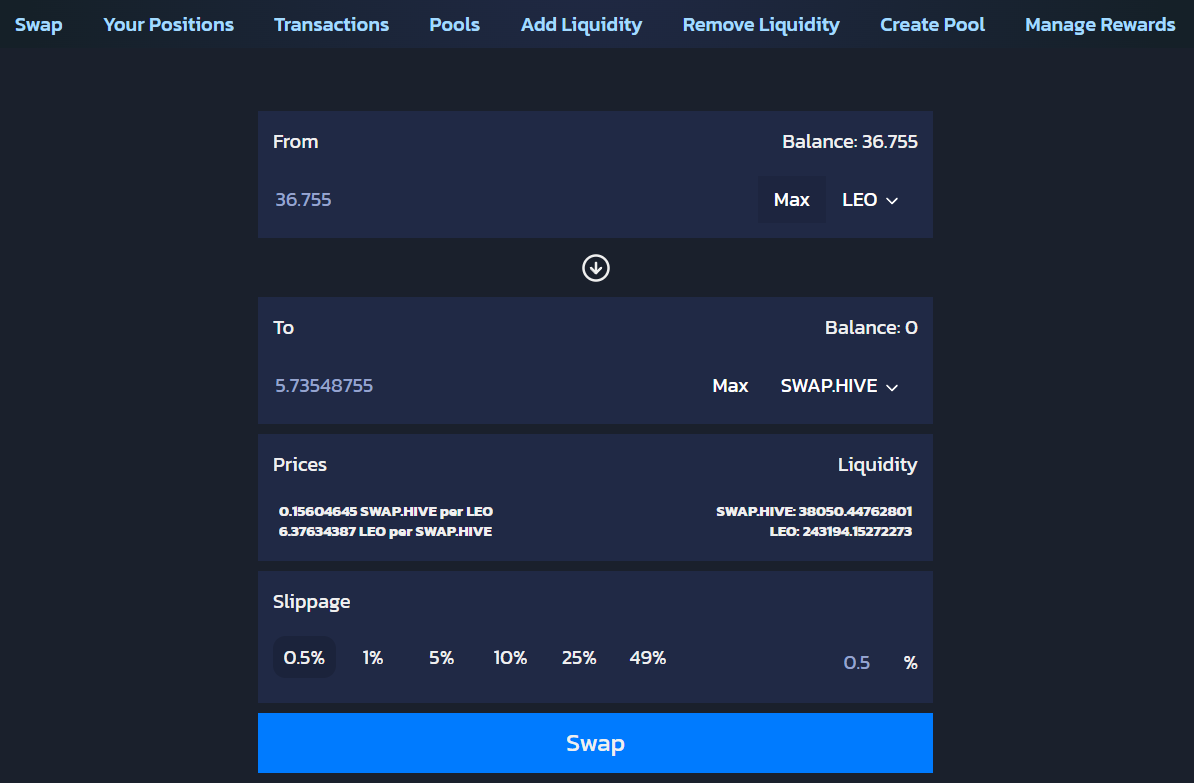Open the Your Positions tab
Viewport: 1194px width, 783px height.
[168, 25]
